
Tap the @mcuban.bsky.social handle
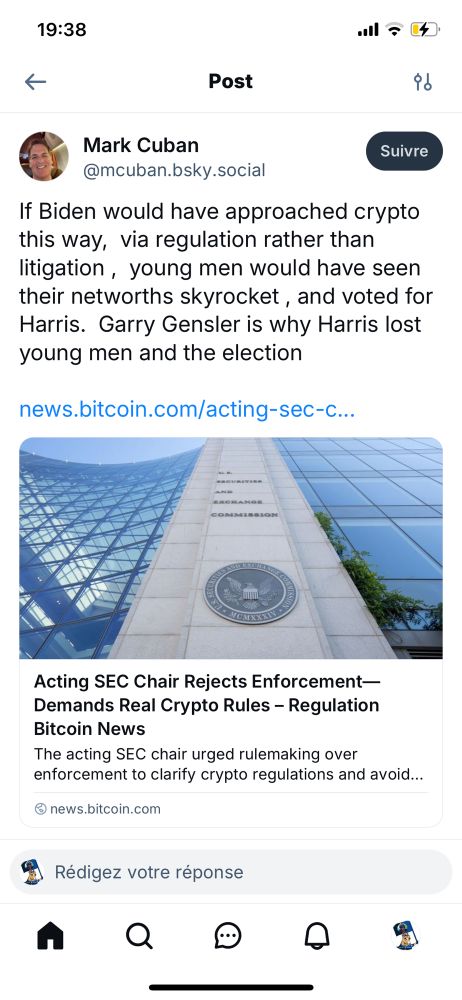[174, 170]
